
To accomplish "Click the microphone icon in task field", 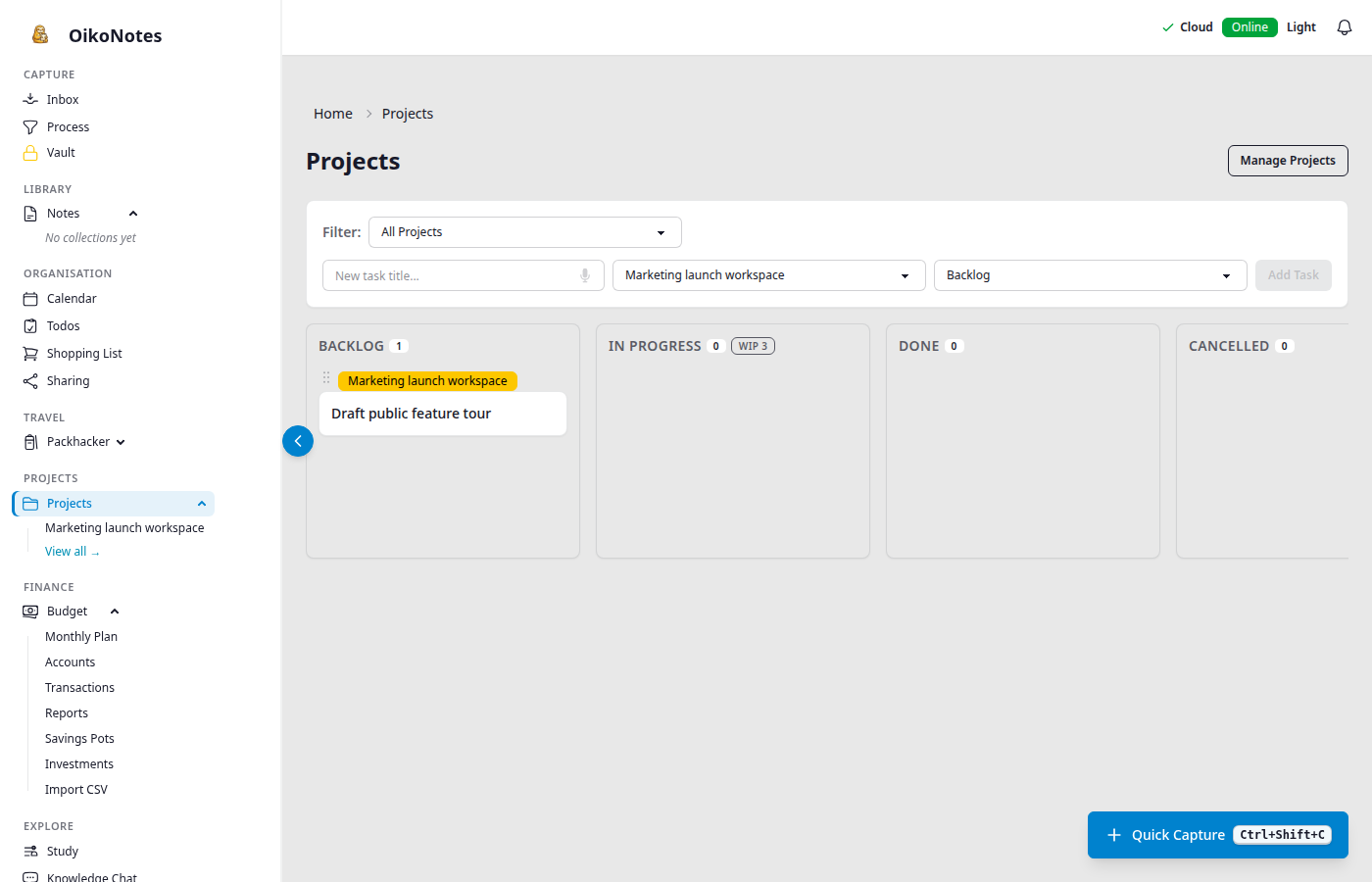I will pos(585,275).
